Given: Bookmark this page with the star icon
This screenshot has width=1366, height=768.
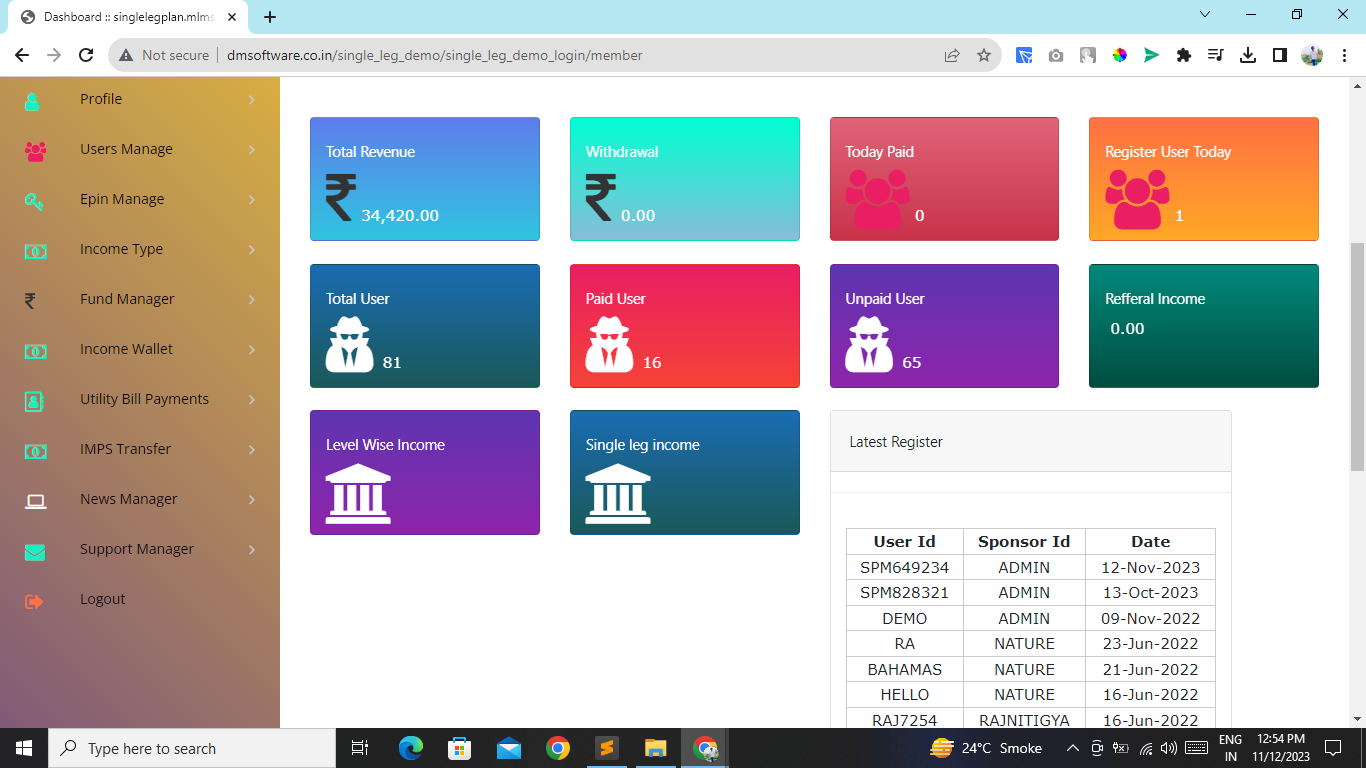Looking at the screenshot, I should tap(984, 56).
